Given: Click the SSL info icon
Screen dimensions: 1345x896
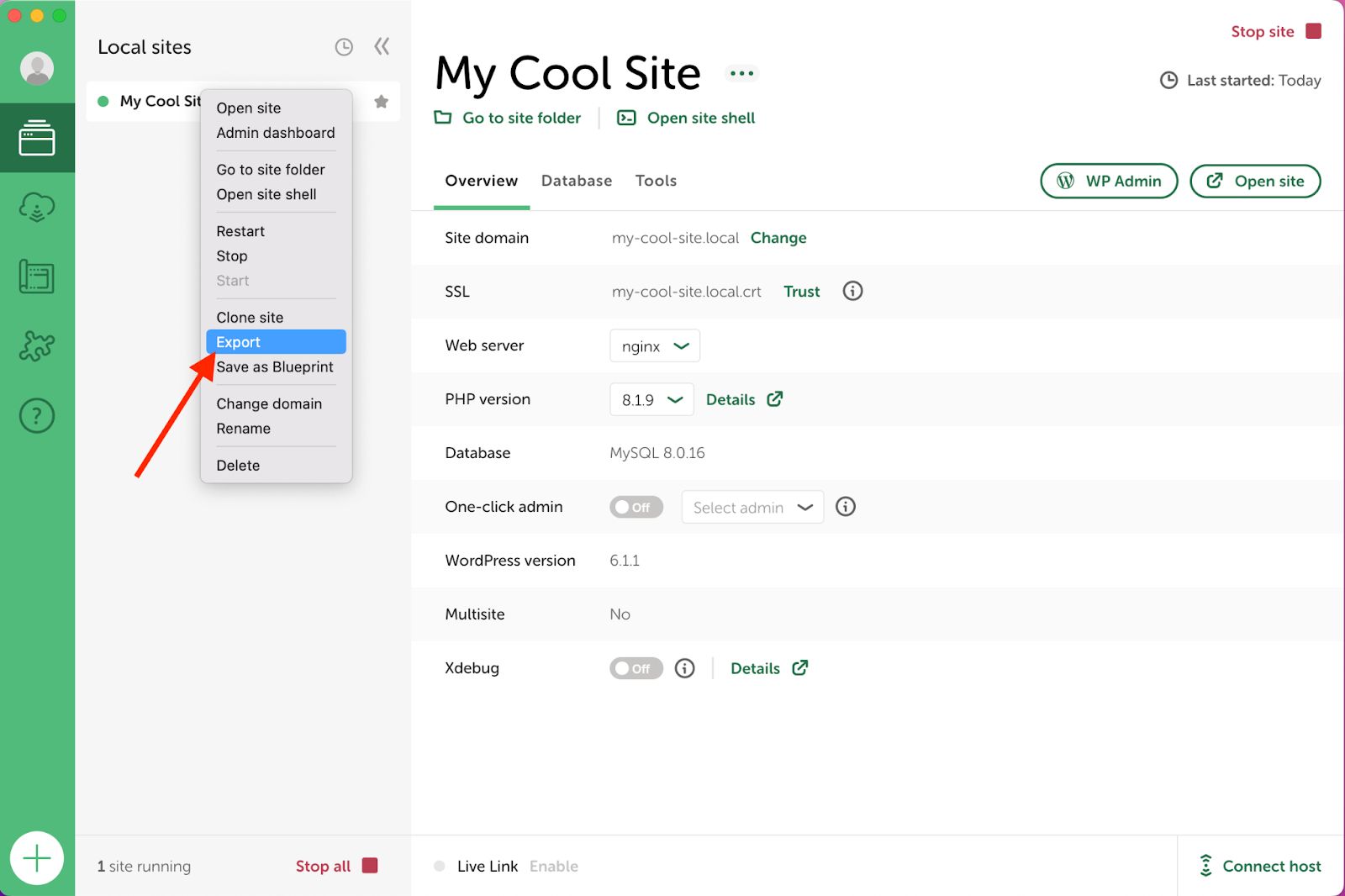Looking at the screenshot, I should pos(852,291).
